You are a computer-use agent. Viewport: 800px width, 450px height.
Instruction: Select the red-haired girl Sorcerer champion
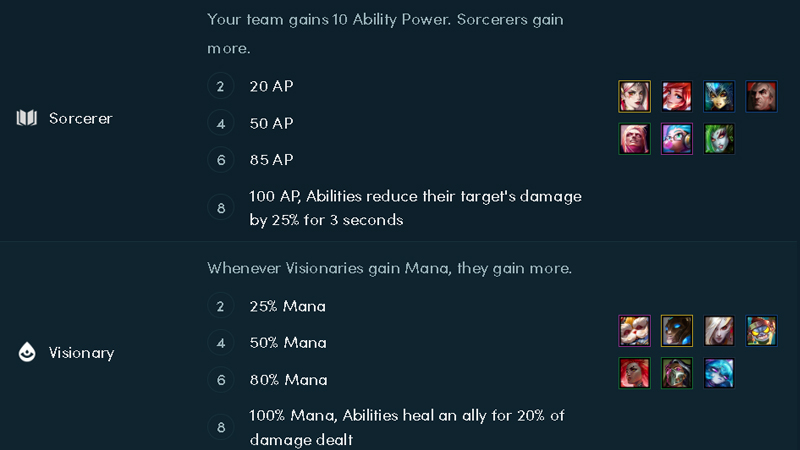coord(677,96)
